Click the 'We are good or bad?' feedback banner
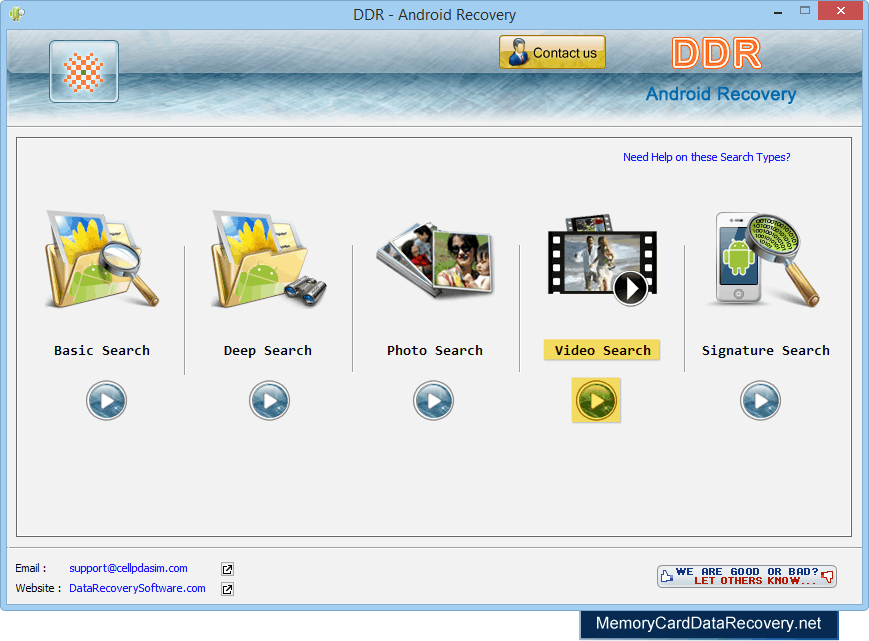This screenshot has width=869, height=641. click(x=747, y=576)
